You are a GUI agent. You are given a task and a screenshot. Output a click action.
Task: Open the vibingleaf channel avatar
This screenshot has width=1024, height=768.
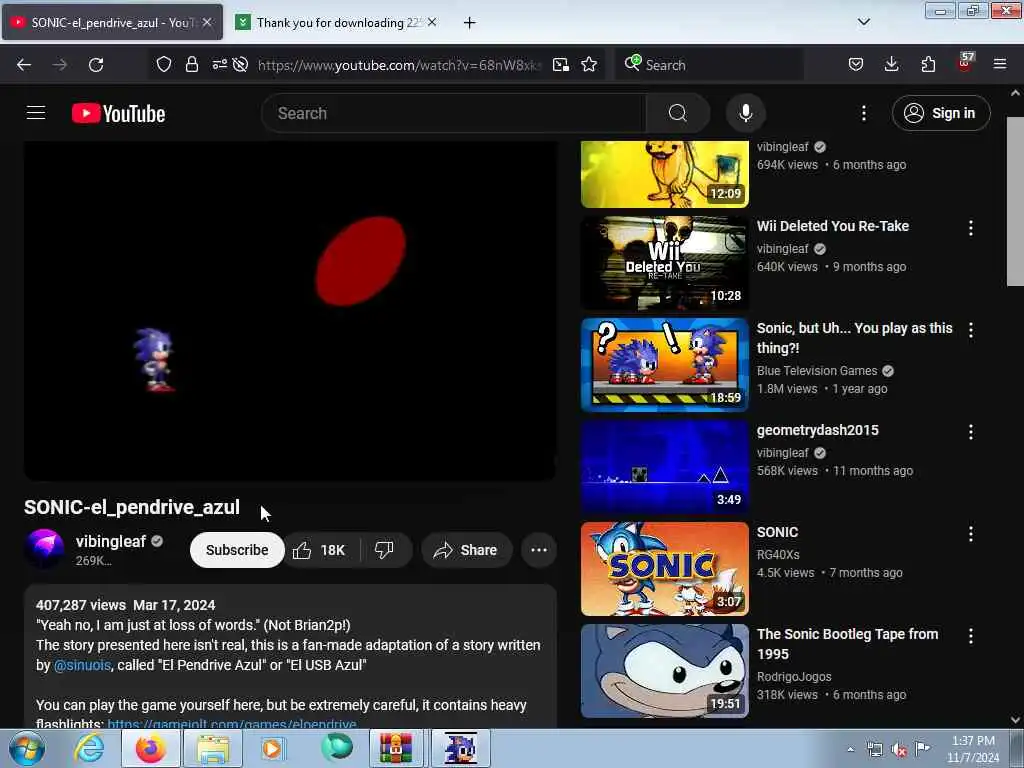44,549
